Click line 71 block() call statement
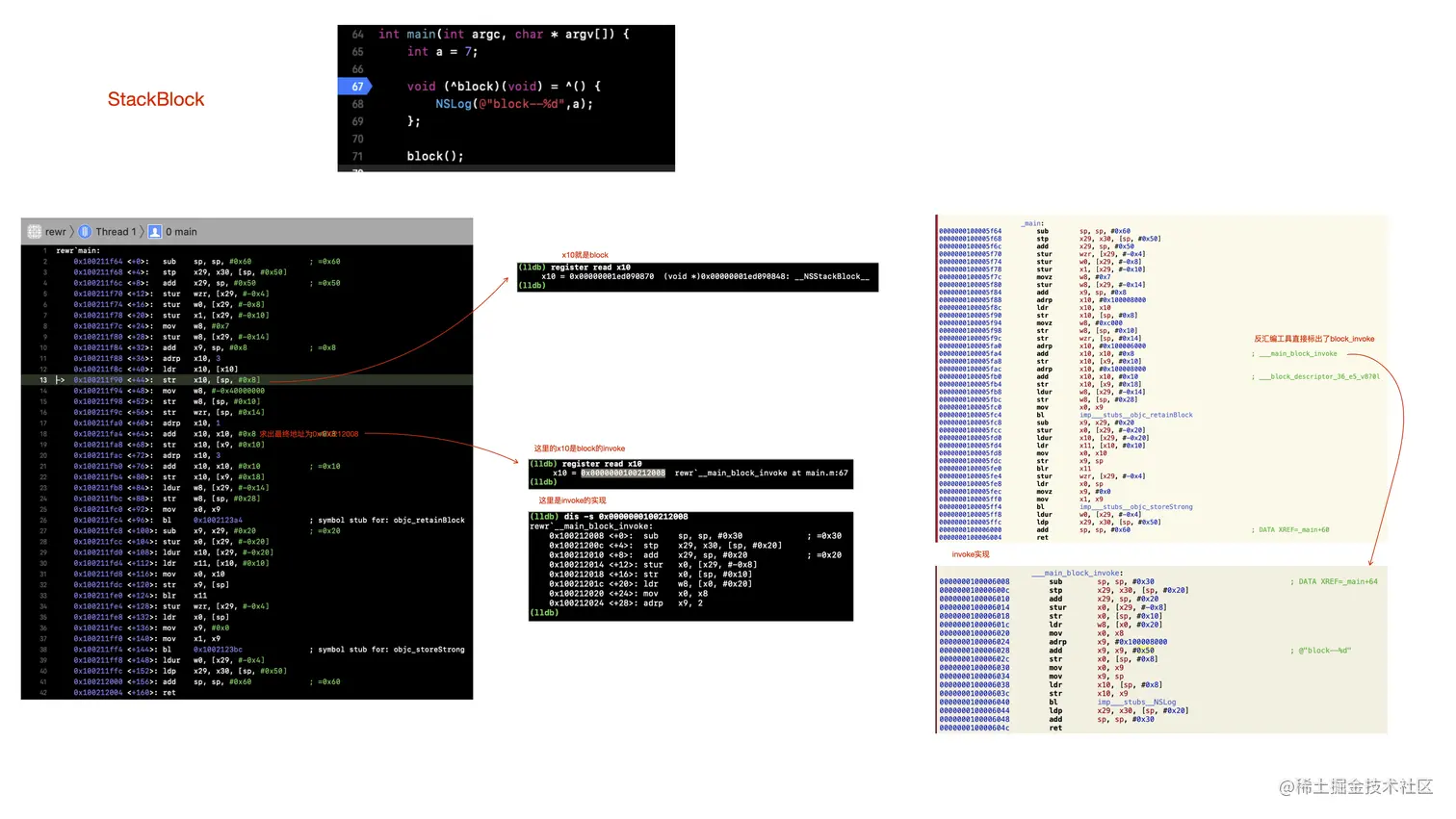Viewport: 1456px width, 819px height. (435, 155)
